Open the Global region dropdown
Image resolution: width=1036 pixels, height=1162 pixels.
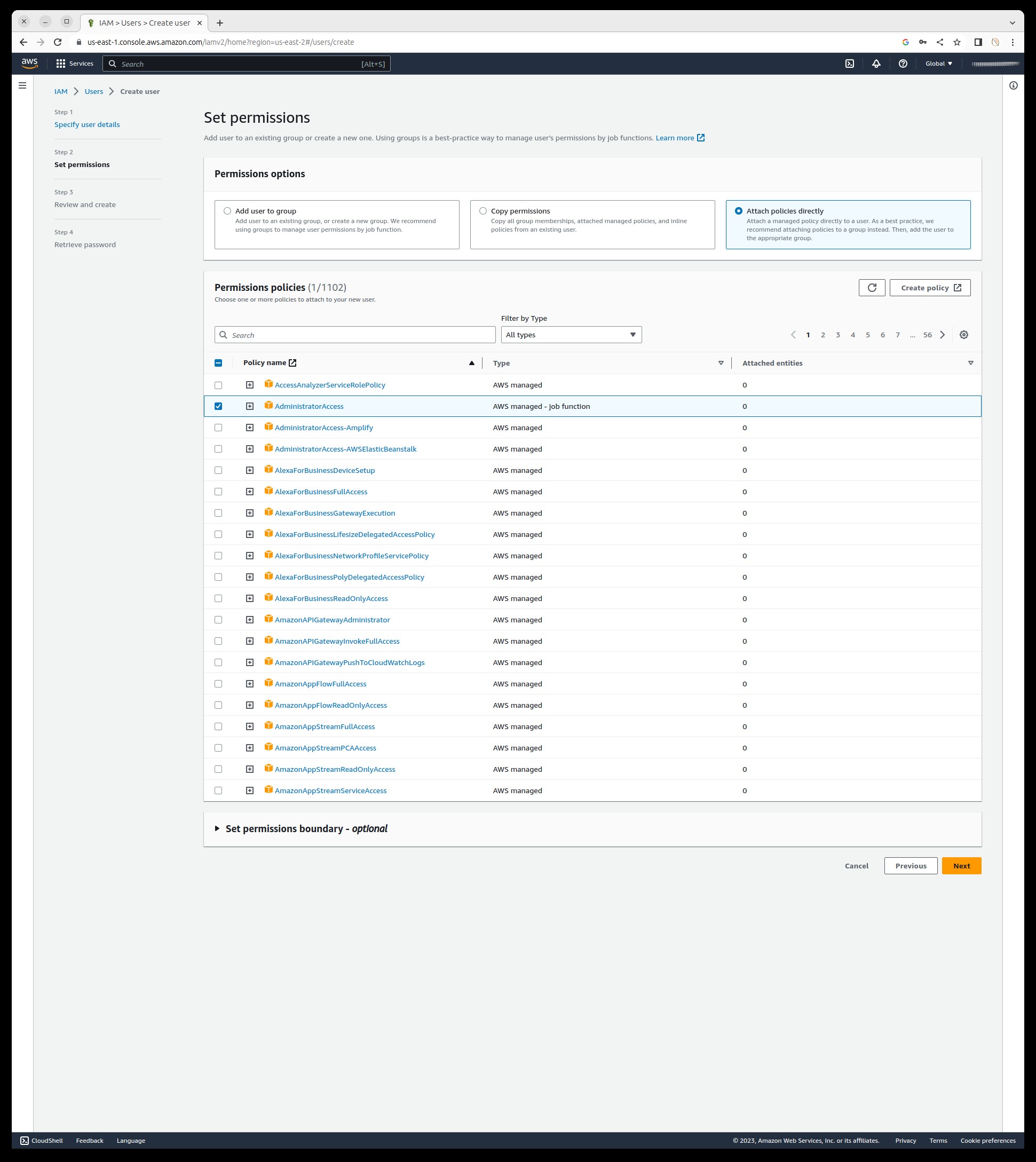coord(939,64)
